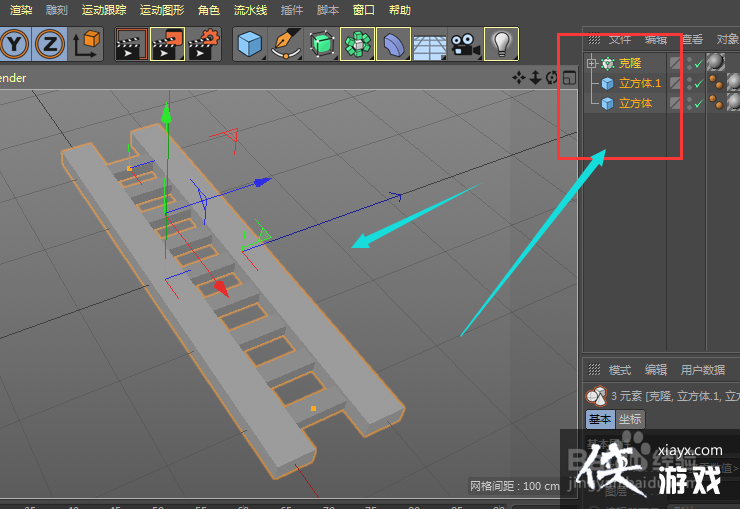Click the viewport rotate-camera icon
740x509 pixels.
click(551, 77)
